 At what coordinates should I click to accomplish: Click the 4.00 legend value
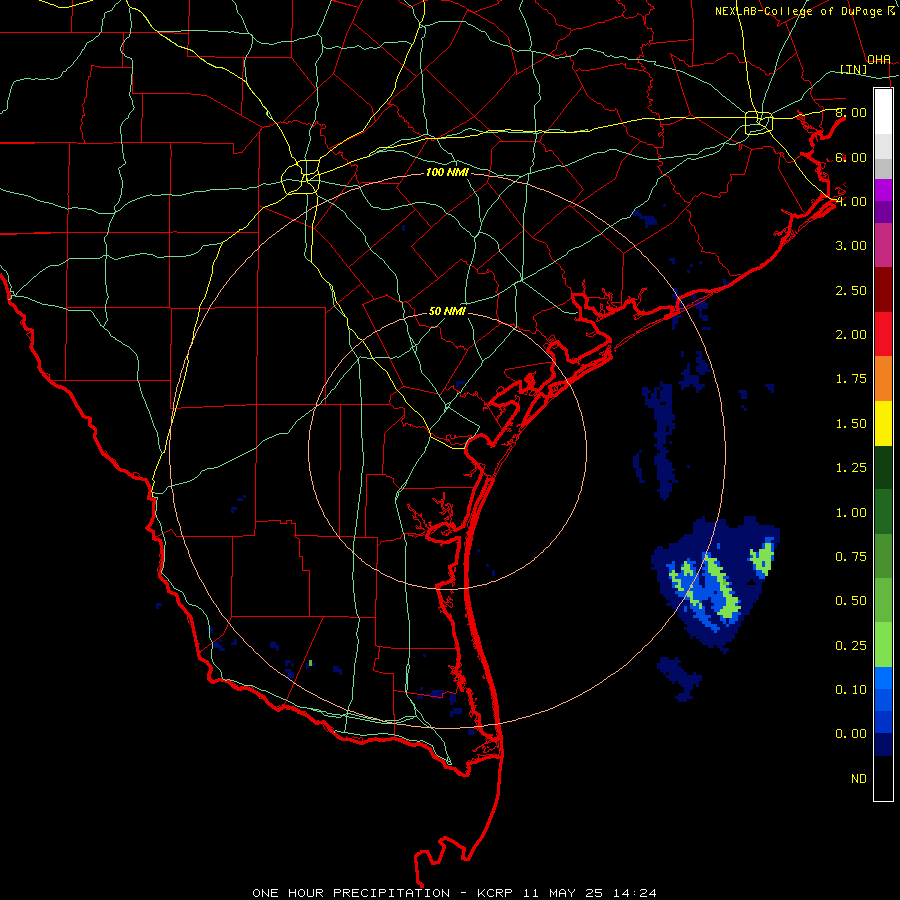851,201
